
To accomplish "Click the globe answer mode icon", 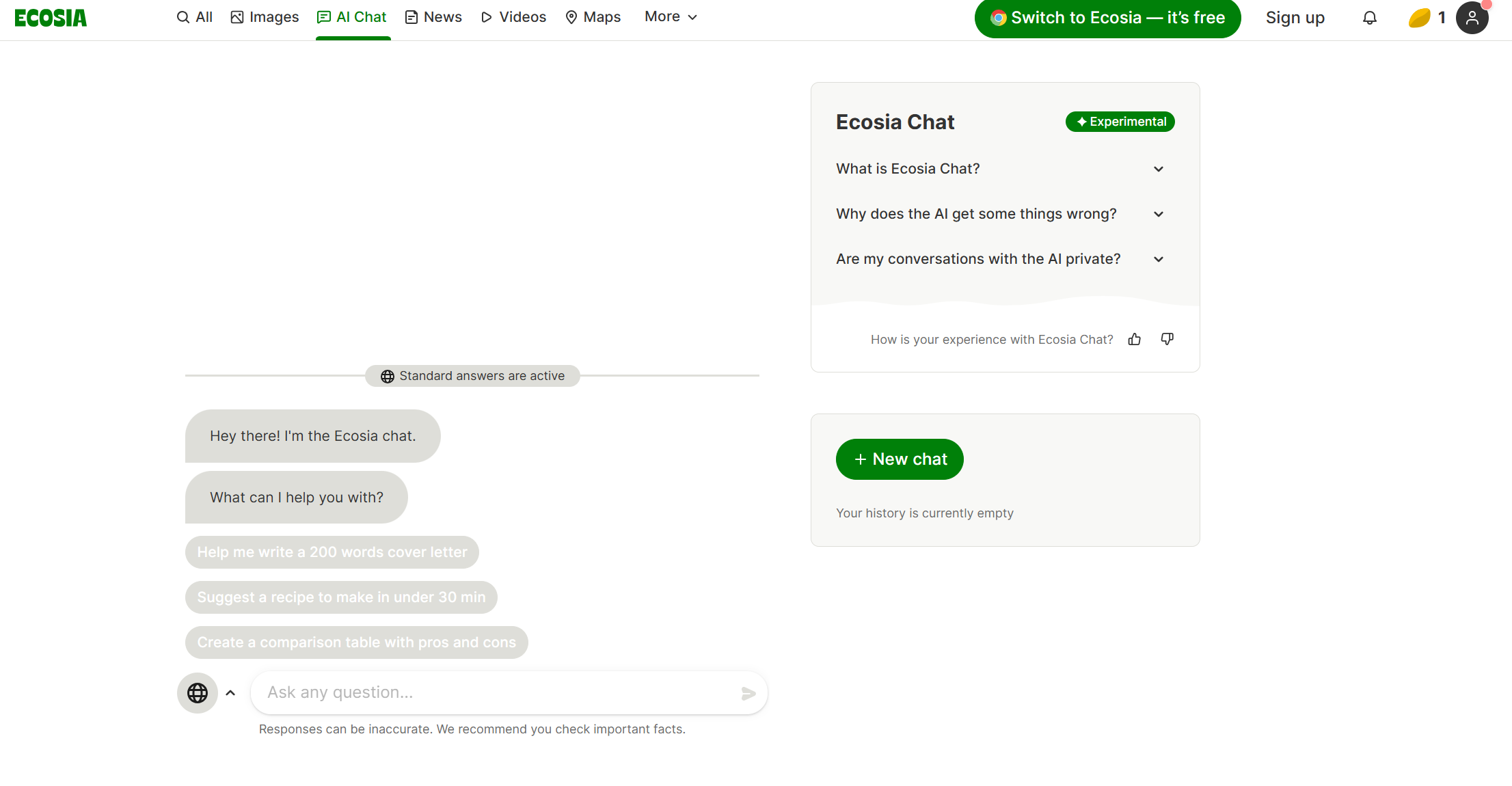I will coord(198,693).
